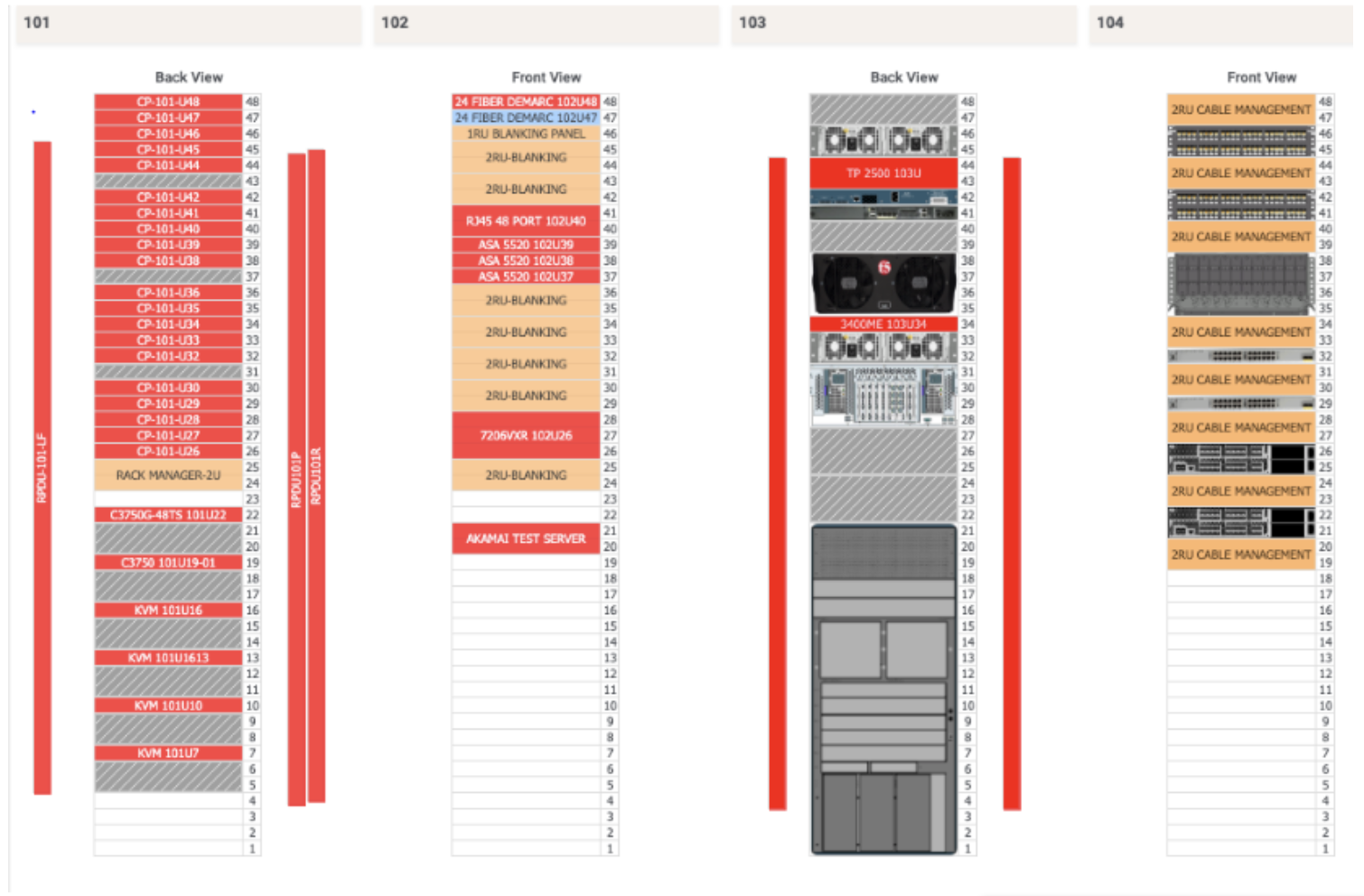Screen dimensions: 1364x896
Task: Select the server at 104 U21-22
Action: (x=1241, y=523)
